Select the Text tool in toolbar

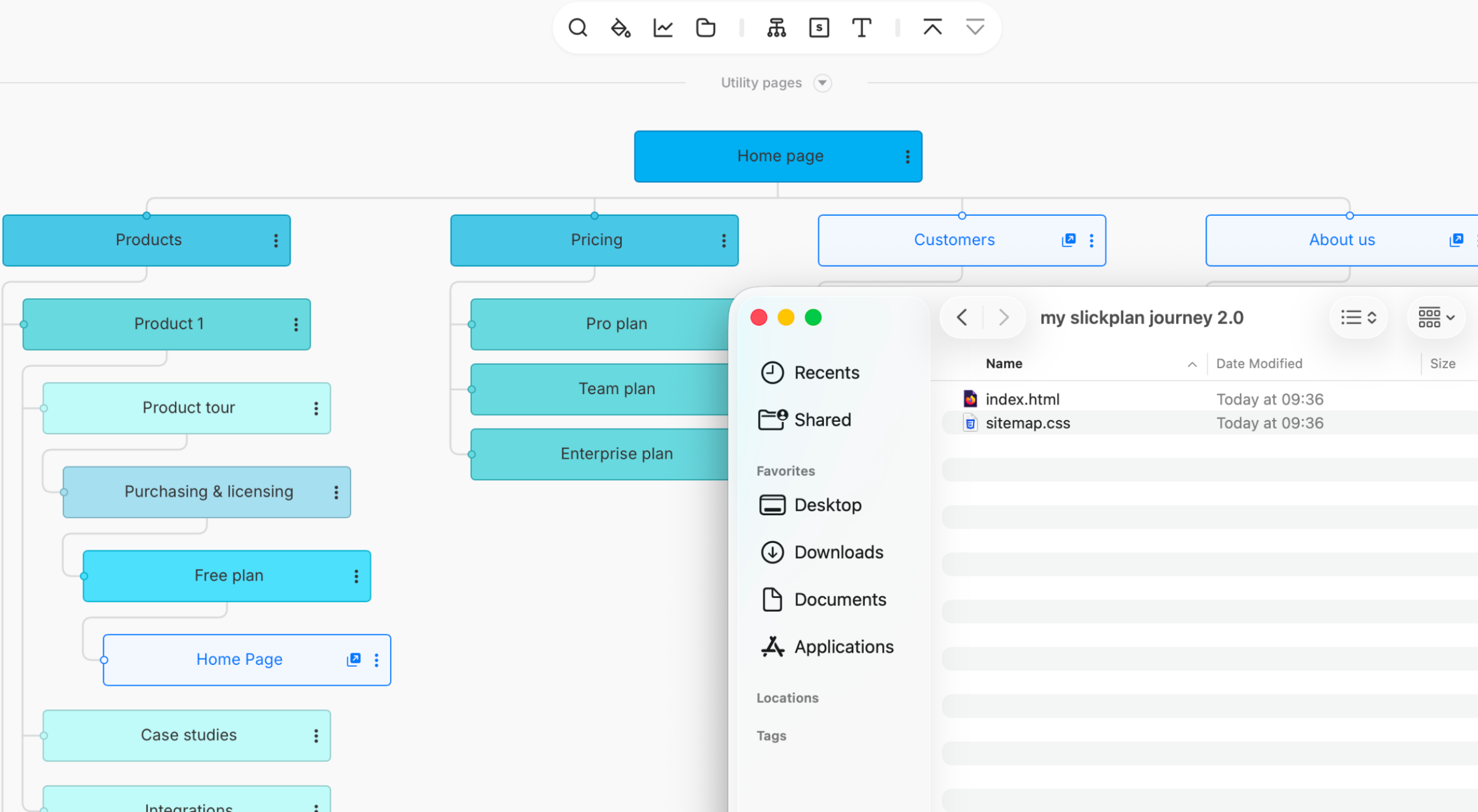pos(861,27)
